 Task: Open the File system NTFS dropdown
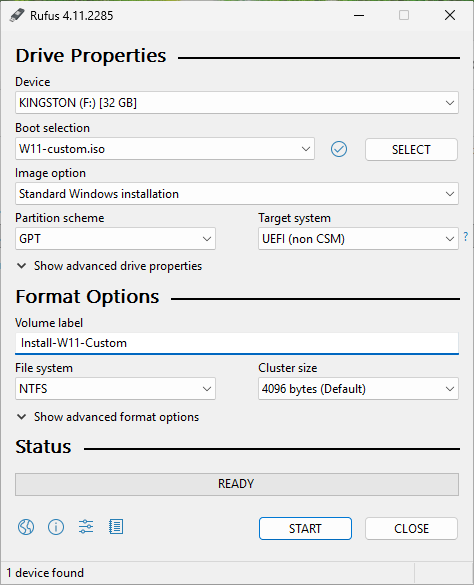(x=115, y=389)
